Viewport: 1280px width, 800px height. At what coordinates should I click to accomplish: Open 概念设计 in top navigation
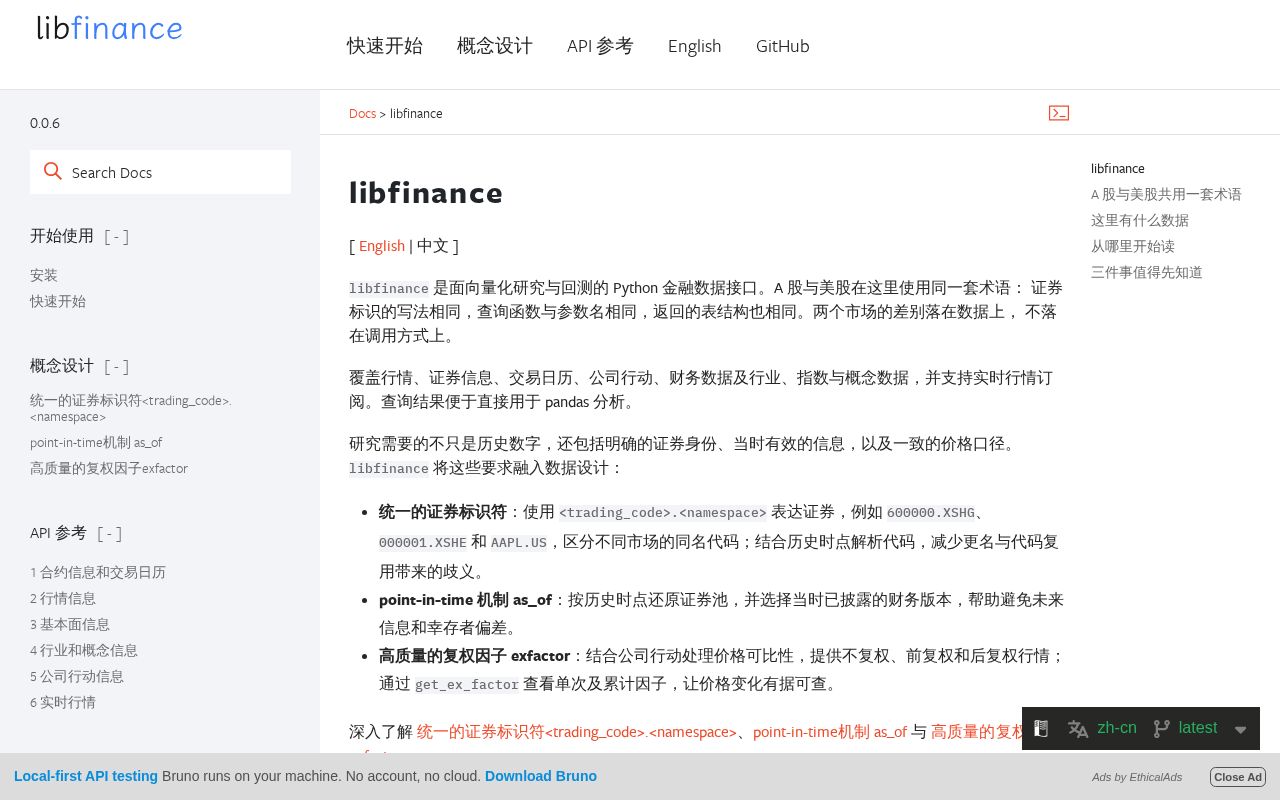495,46
